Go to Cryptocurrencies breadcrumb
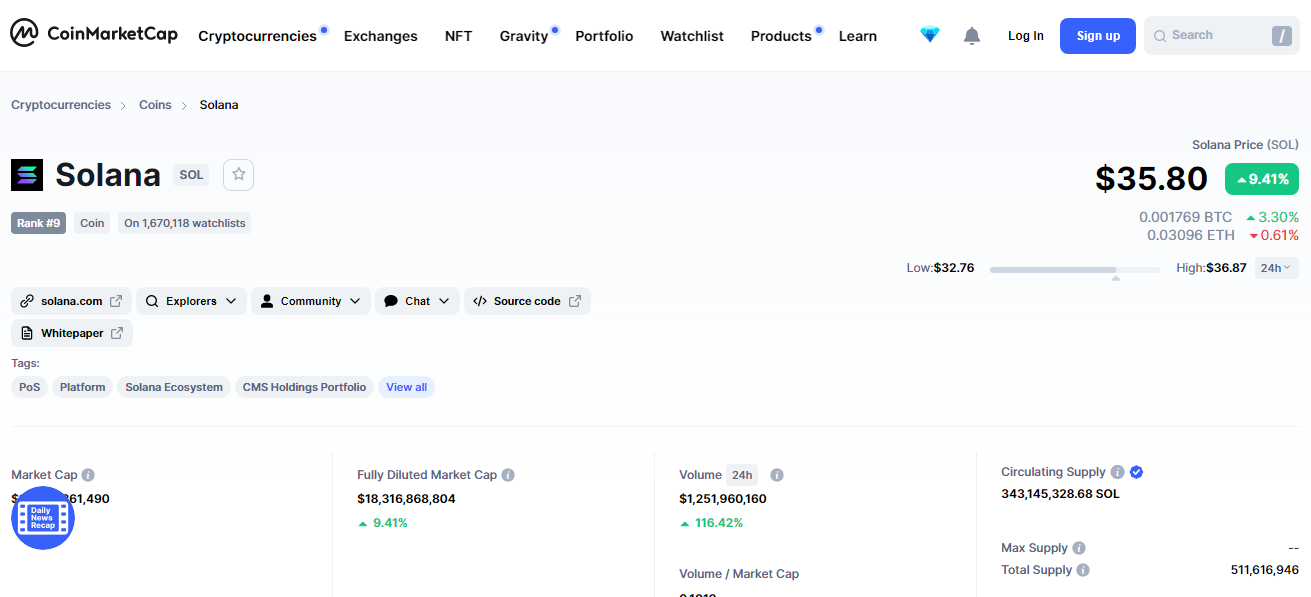 click(61, 105)
